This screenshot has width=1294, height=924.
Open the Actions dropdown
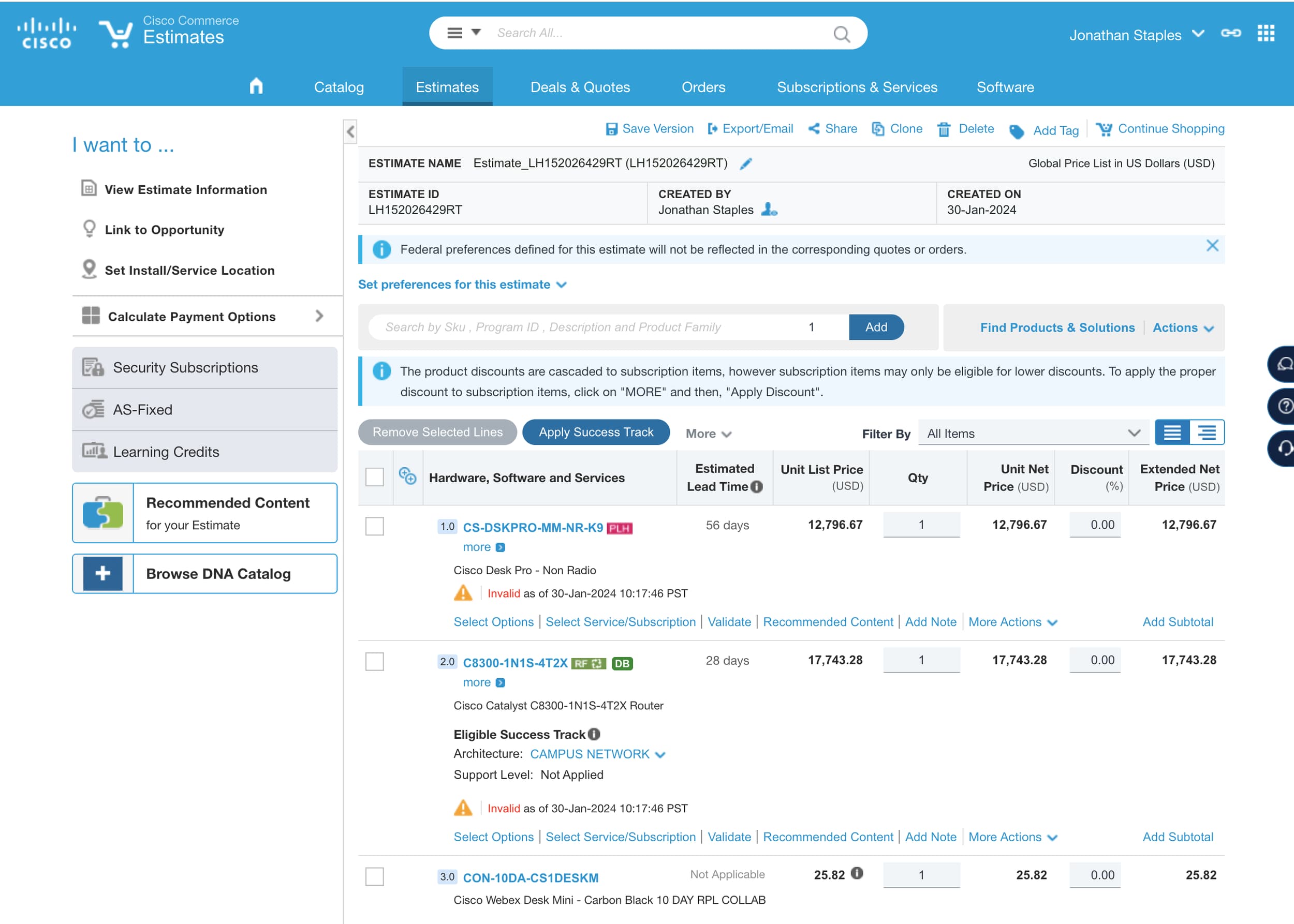click(1183, 327)
